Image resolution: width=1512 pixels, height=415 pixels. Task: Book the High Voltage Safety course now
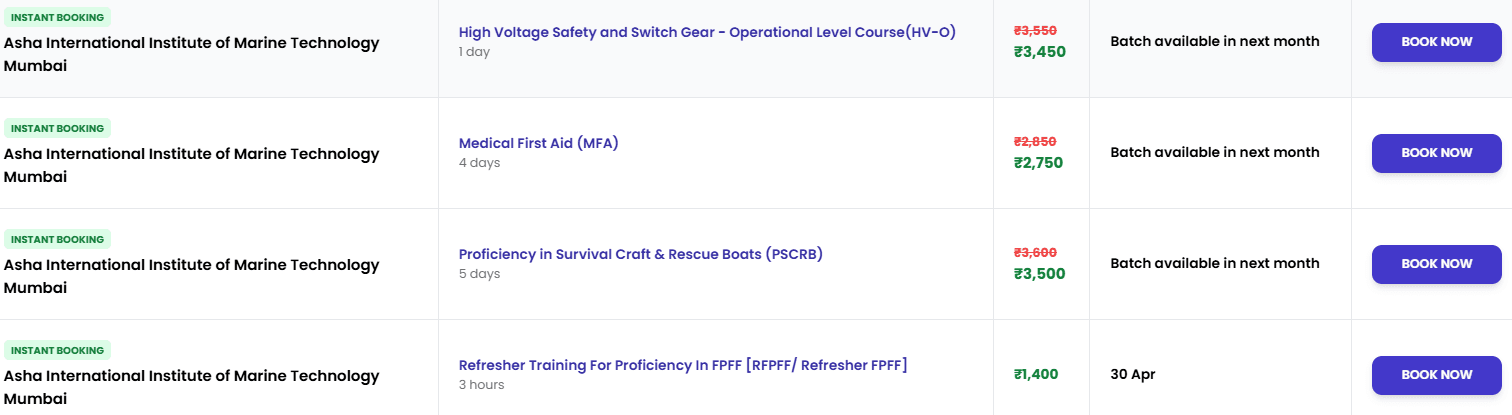[1436, 42]
